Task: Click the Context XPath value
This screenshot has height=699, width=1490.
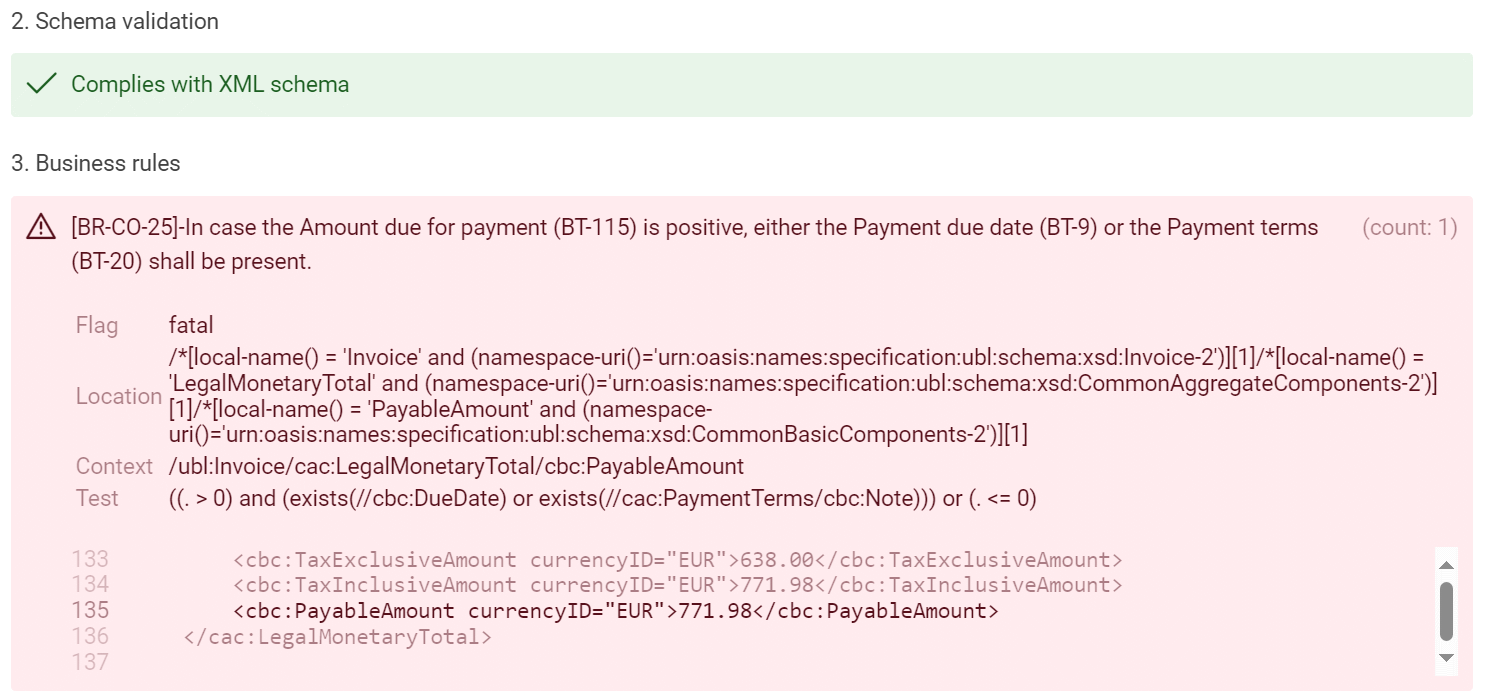Action: (x=456, y=466)
